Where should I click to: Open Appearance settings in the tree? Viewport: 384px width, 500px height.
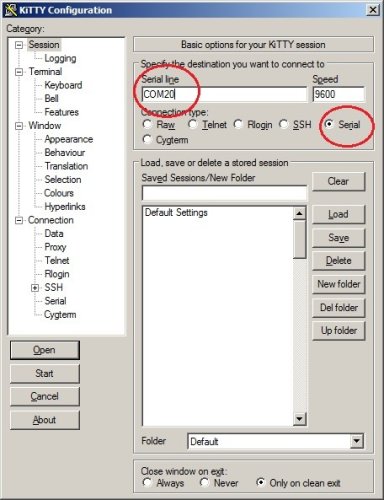[69, 139]
